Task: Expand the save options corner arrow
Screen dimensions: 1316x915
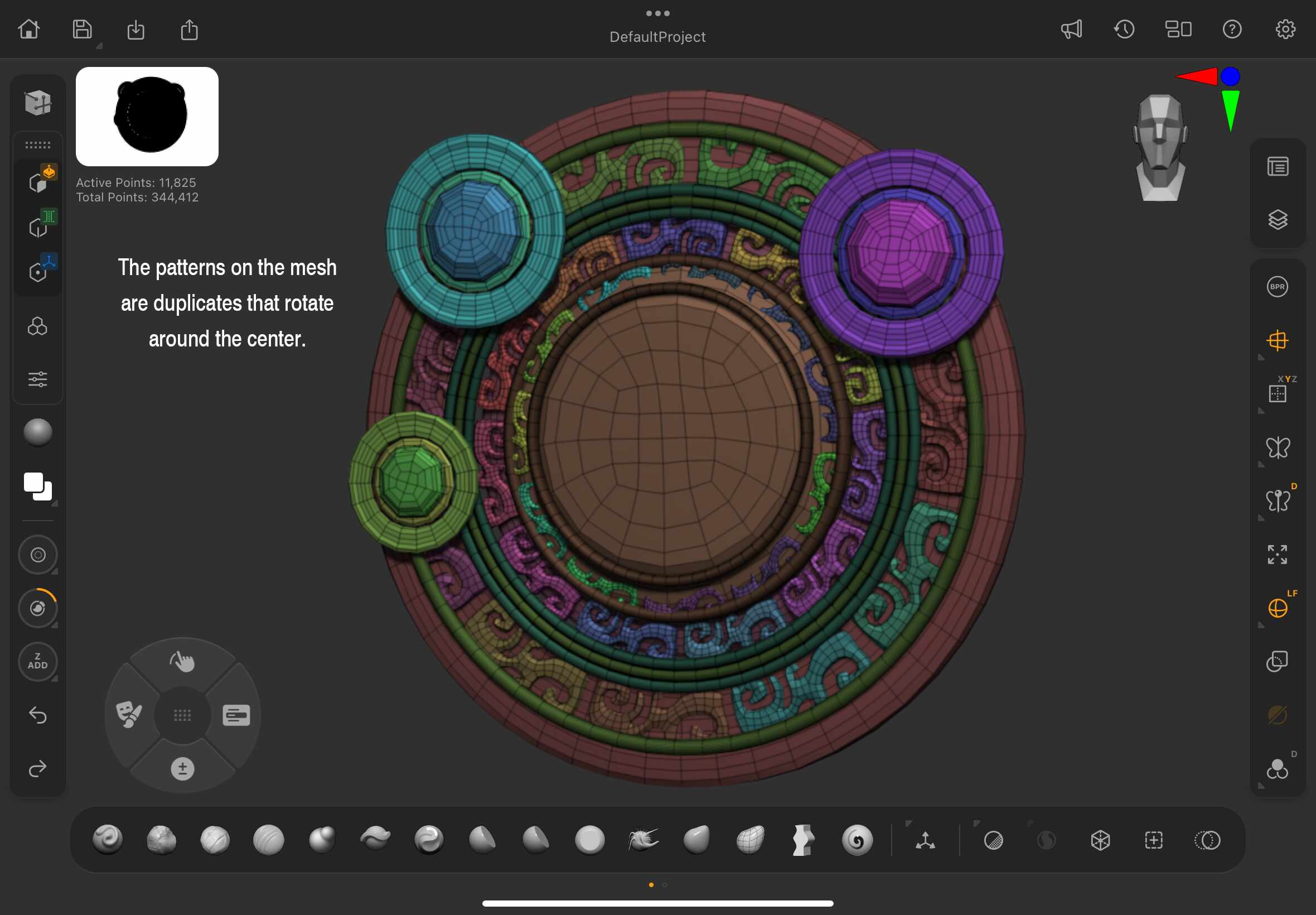Action: (99, 46)
